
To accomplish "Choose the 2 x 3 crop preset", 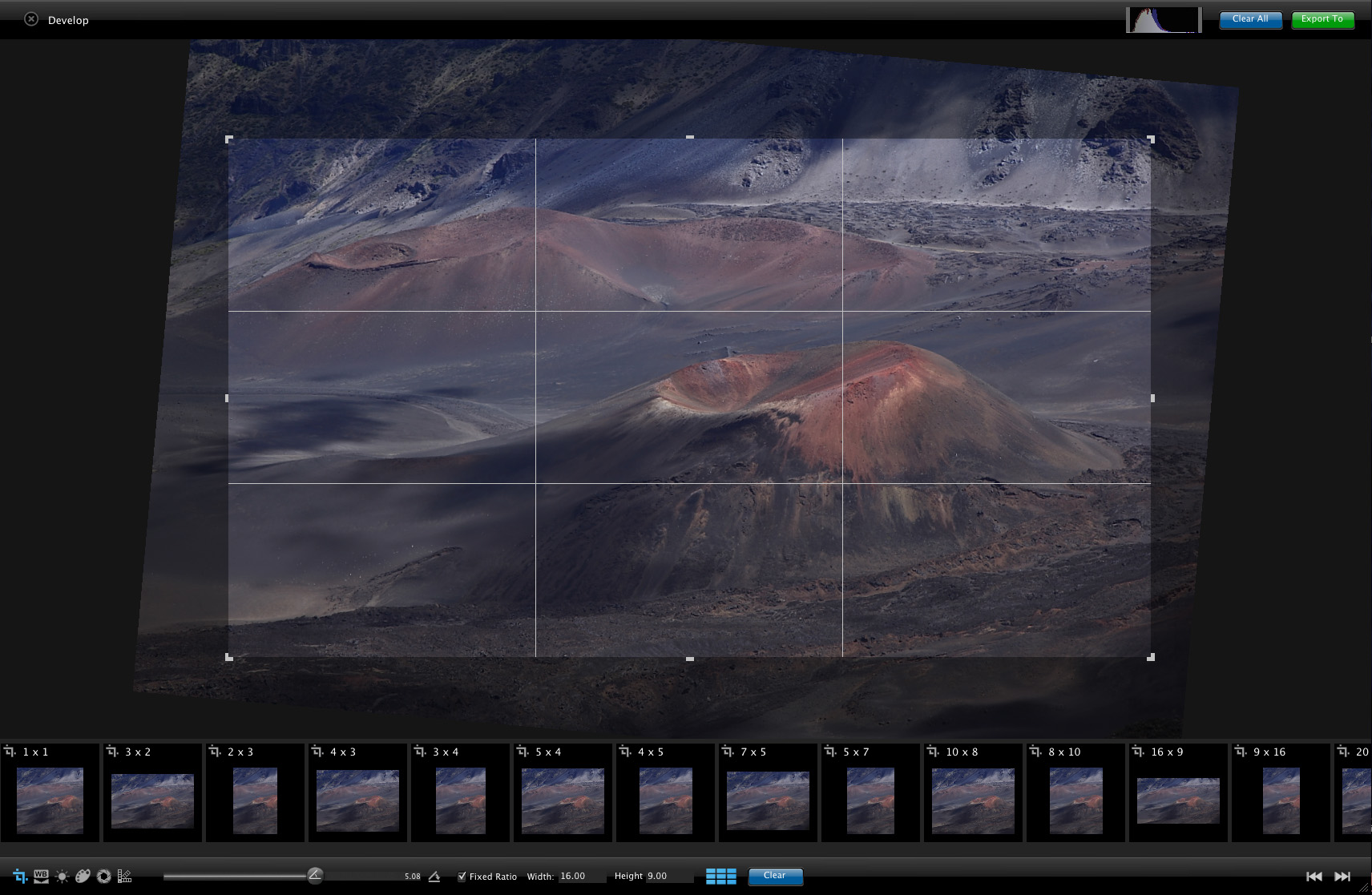I will coord(255,792).
